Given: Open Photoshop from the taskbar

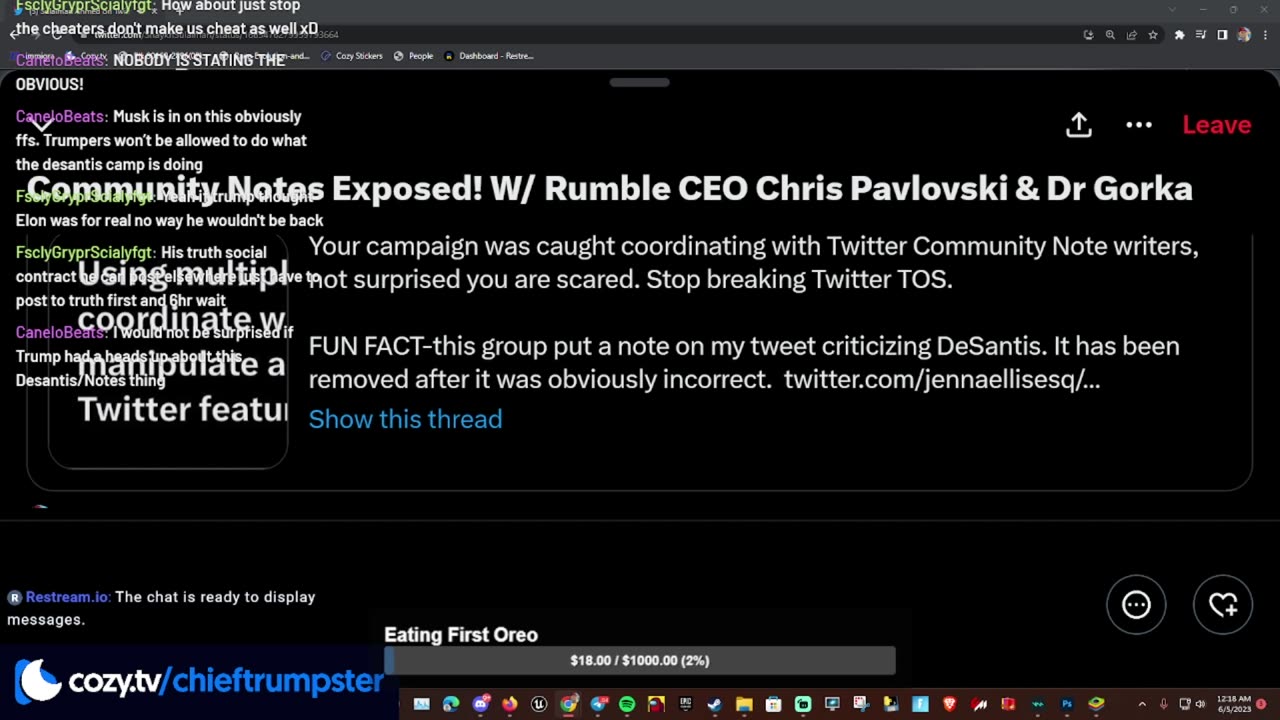Looking at the screenshot, I should (1066, 704).
